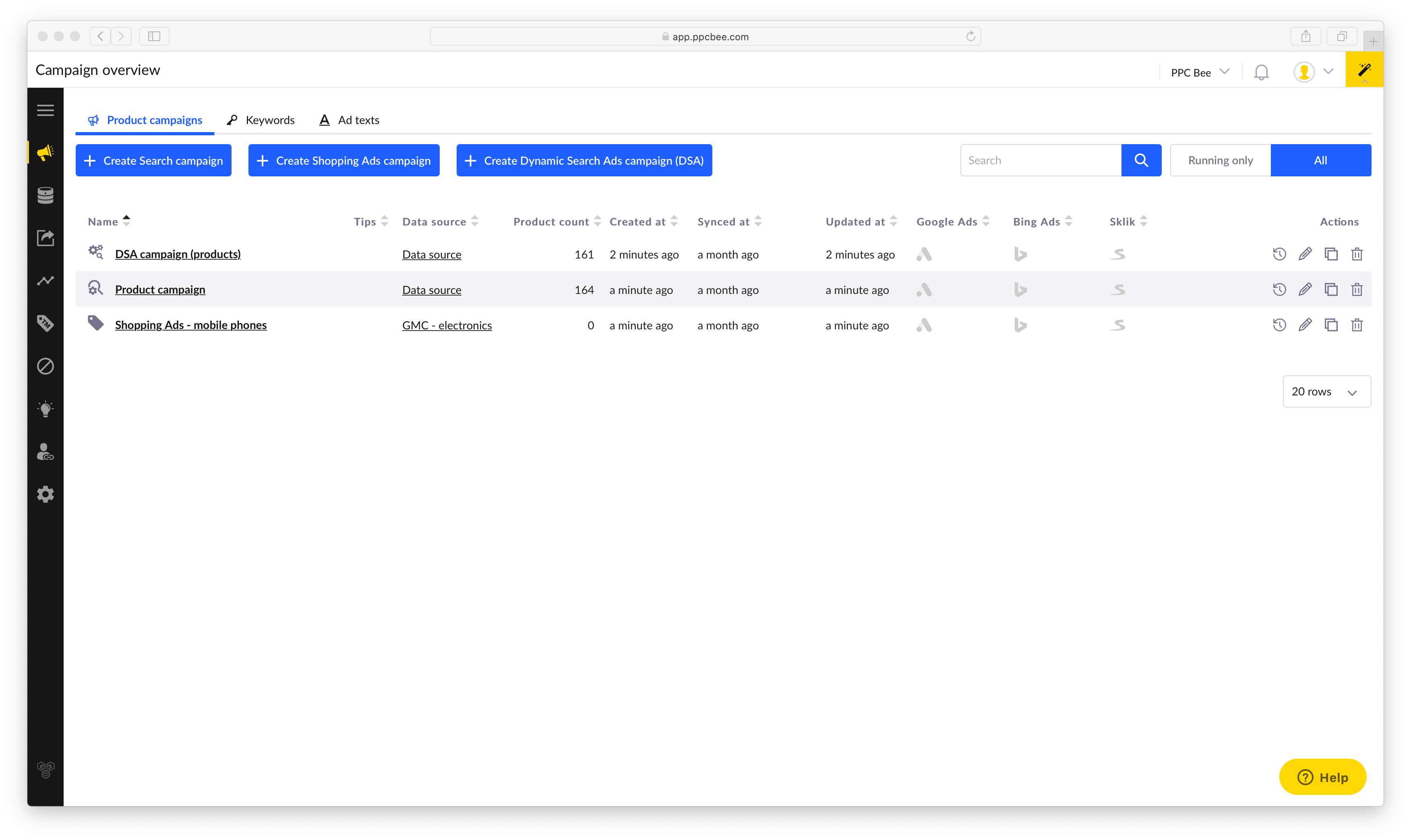Click Bing Ads icon for Product campaign
Image resolution: width=1411 pixels, height=840 pixels.
click(x=1020, y=290)
